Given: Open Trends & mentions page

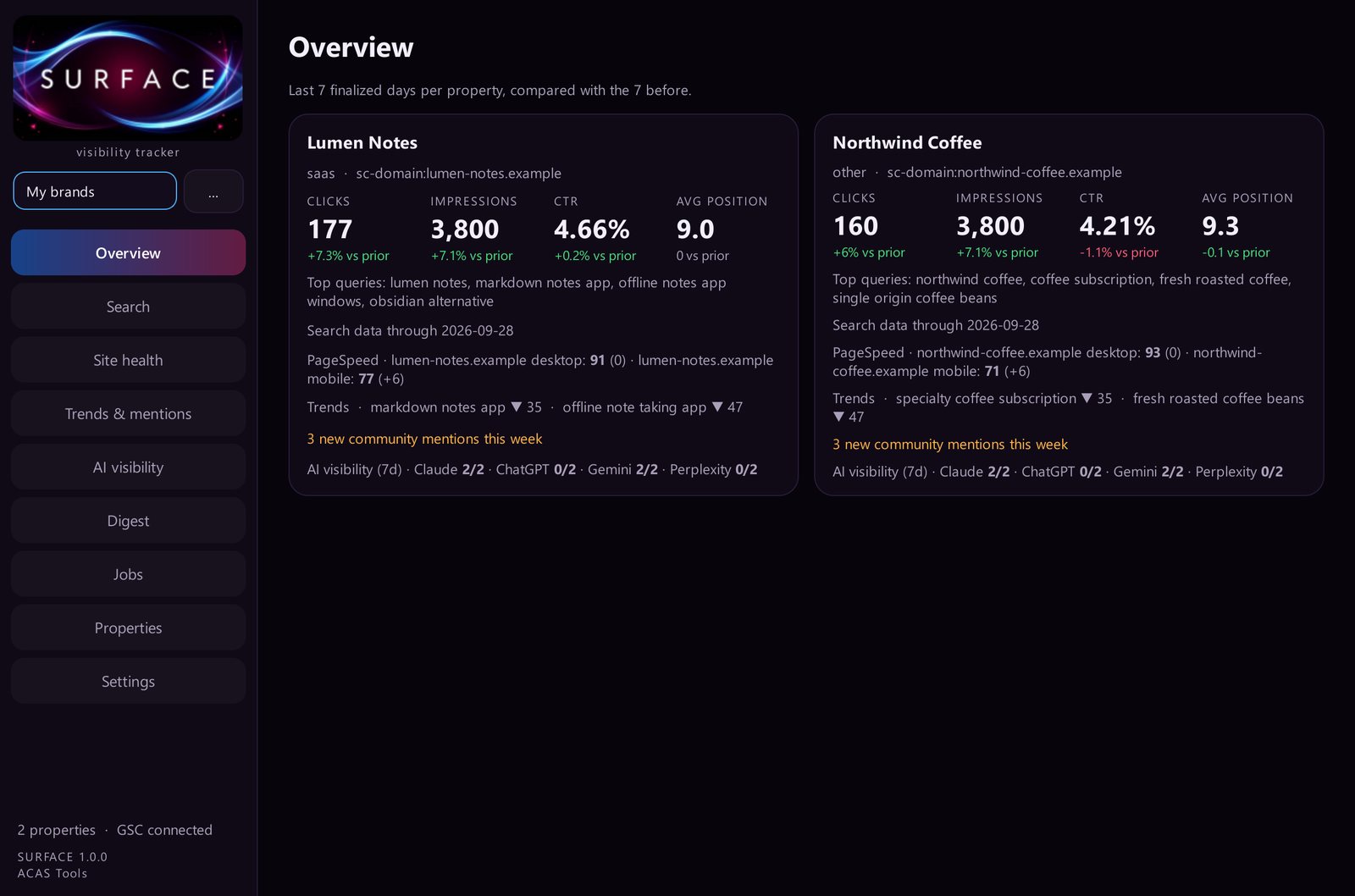Looking at the screenshot, I should [x=128, y=413].
